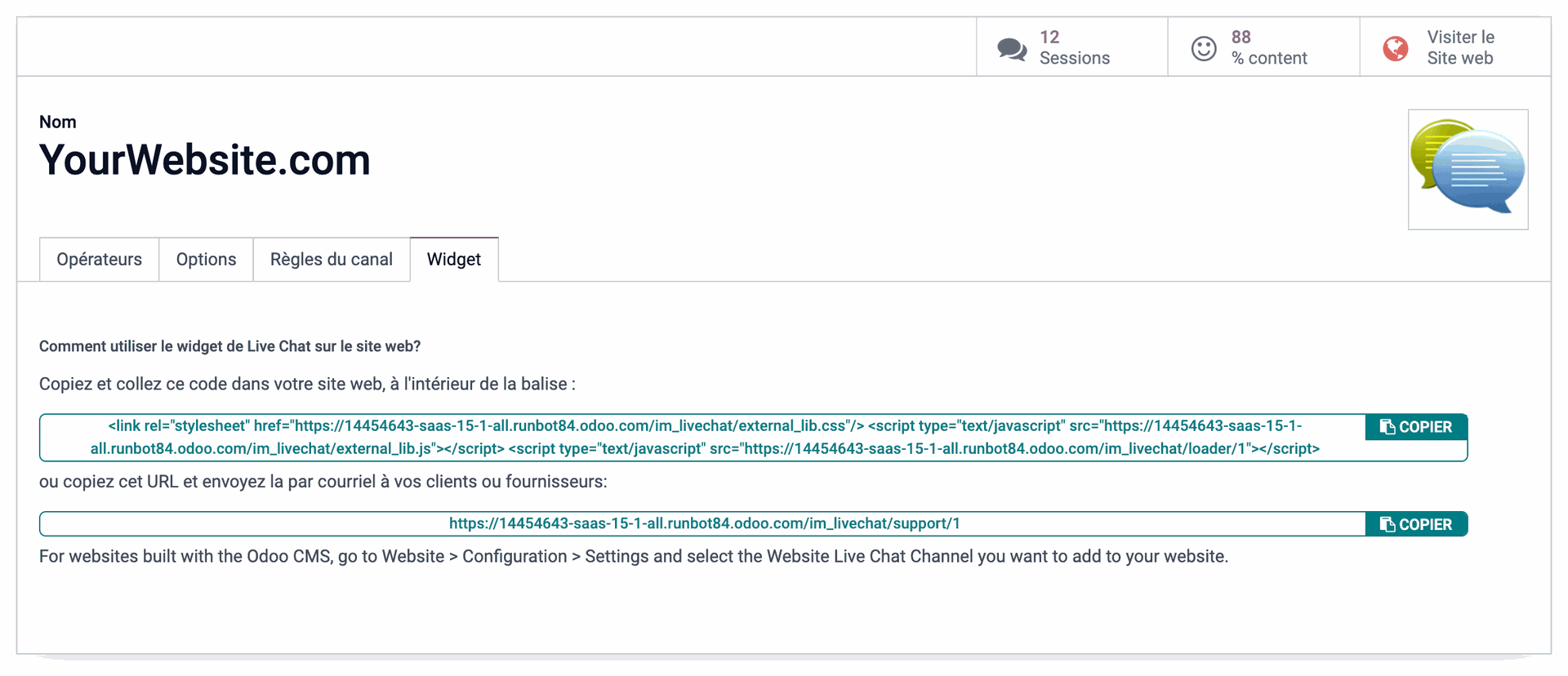The image size is (1568, 676).
Task: Select the Widget tab
Action: [x=453, y=260]
